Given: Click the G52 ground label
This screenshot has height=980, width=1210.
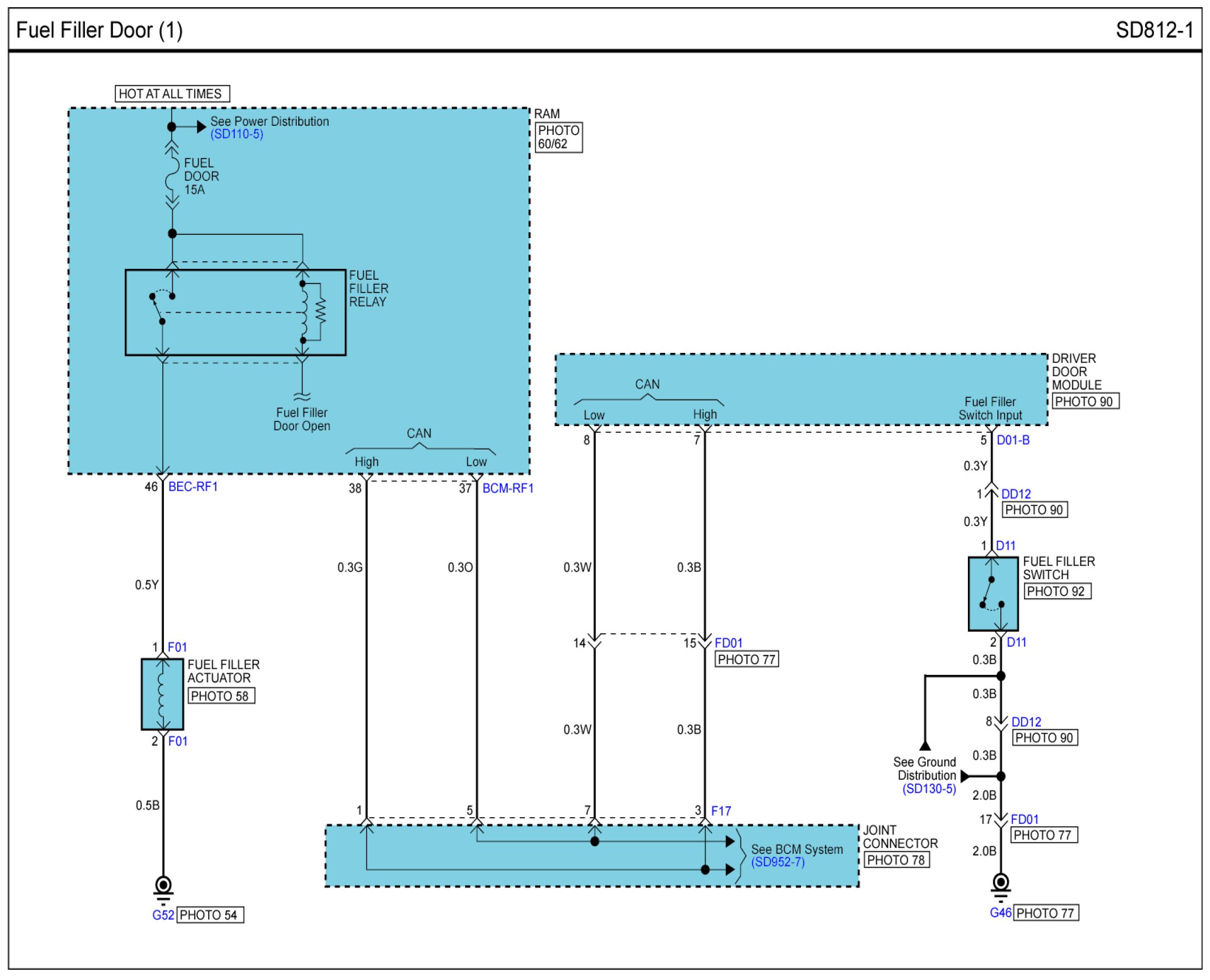Looking at the screenshot, I should (163, 915).
